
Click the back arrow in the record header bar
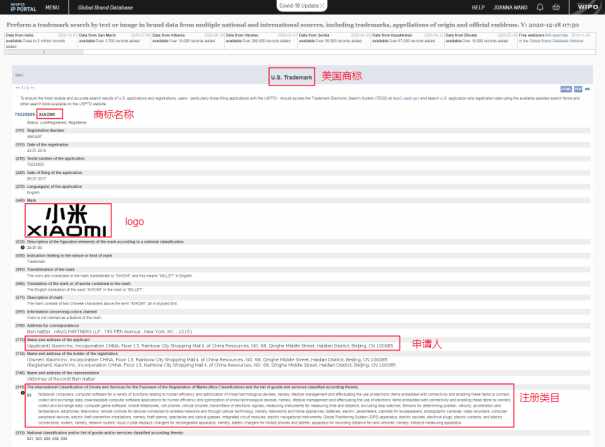[19, 75]
